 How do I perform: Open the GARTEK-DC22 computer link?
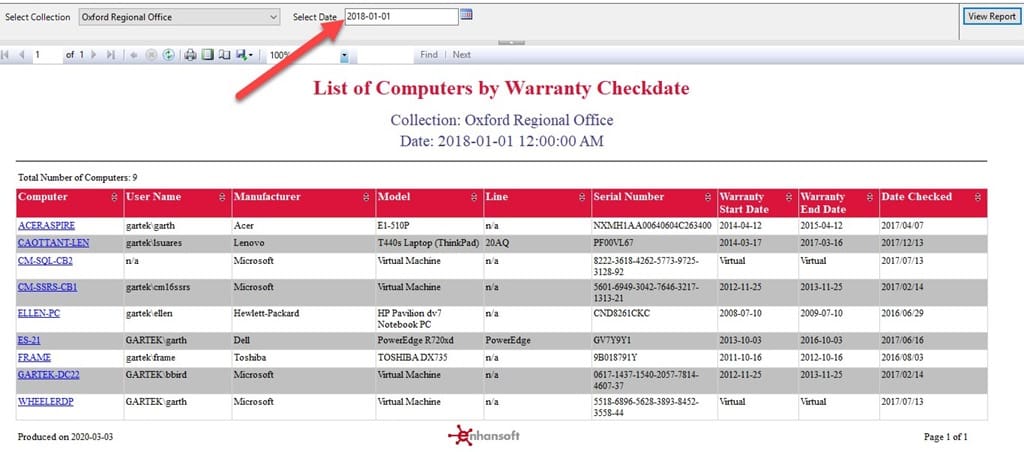pyautogui.click(x=48, y=375)
